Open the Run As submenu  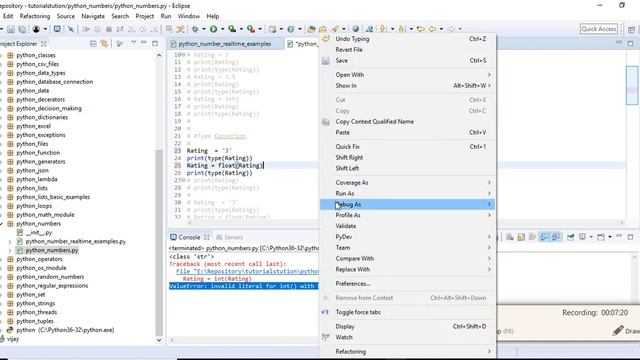click(x=407, y=193)
